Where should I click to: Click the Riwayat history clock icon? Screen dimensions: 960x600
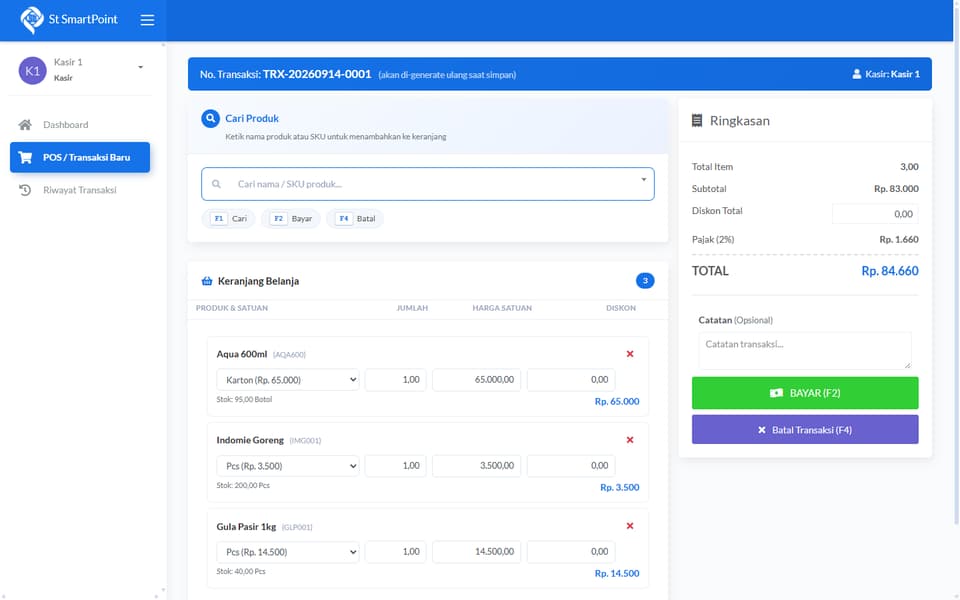[x=25, y=190]
